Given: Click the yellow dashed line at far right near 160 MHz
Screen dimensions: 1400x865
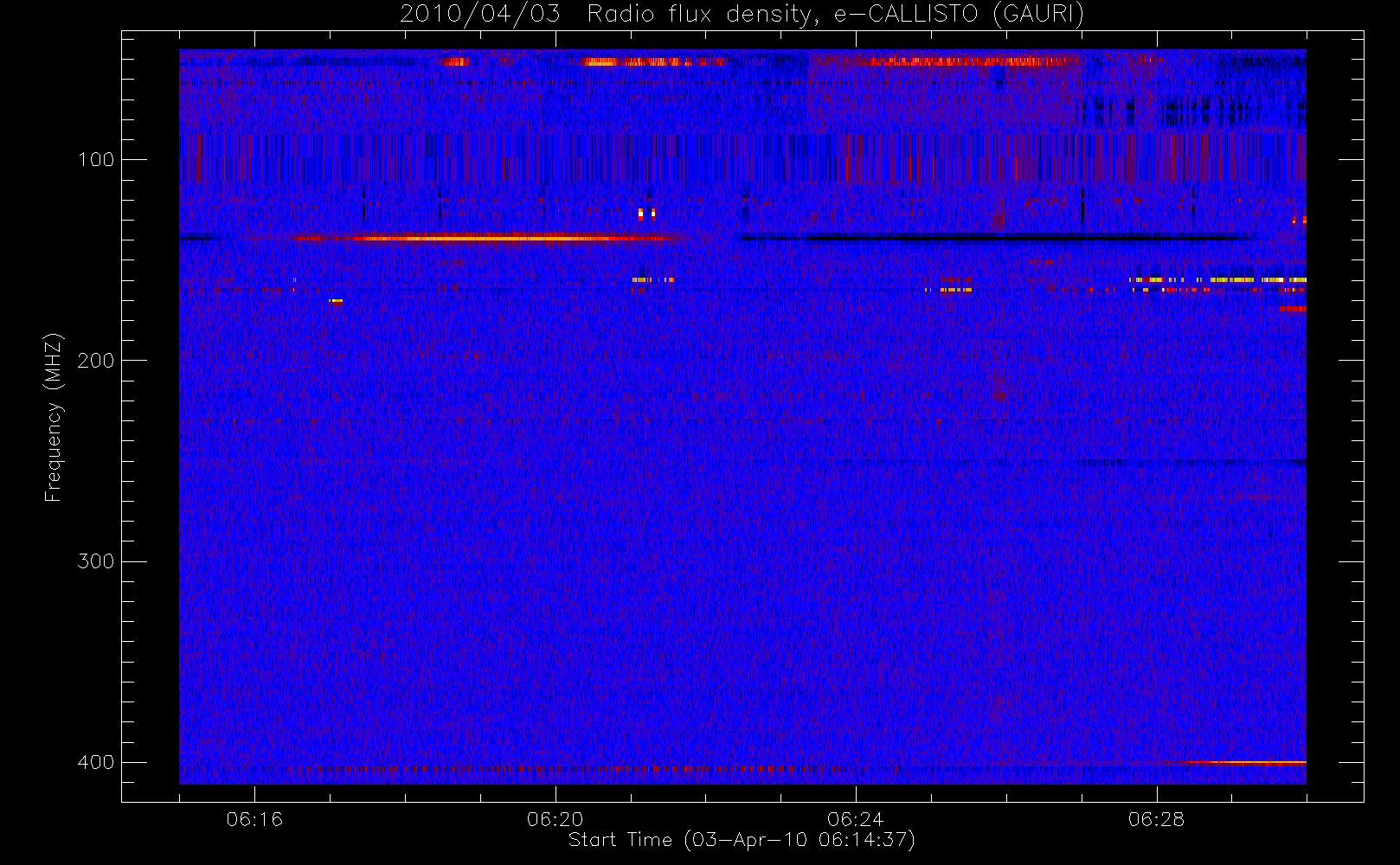Looking at the screenshot, I should point(1220,280).
